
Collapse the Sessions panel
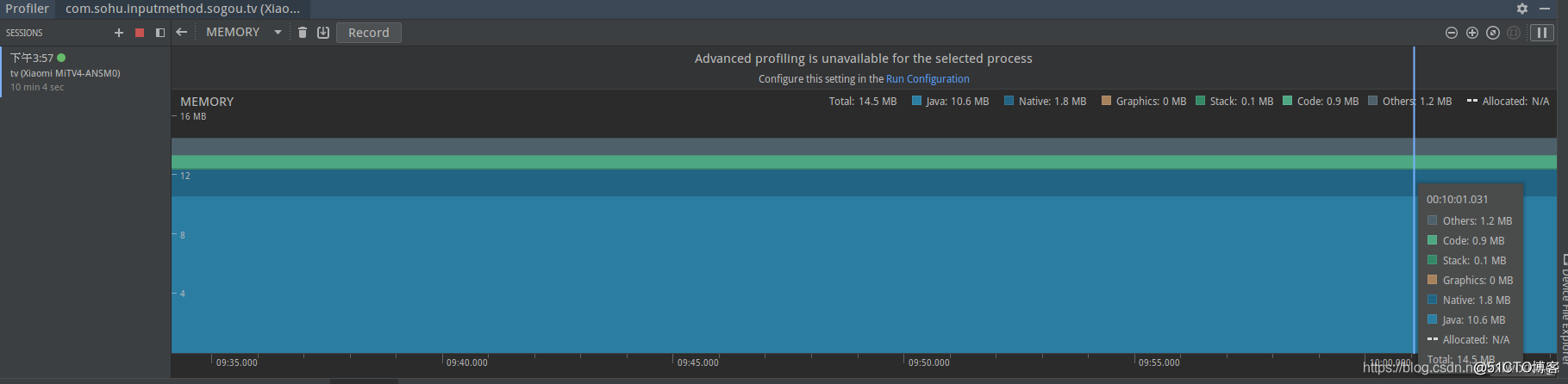(160, 33)
